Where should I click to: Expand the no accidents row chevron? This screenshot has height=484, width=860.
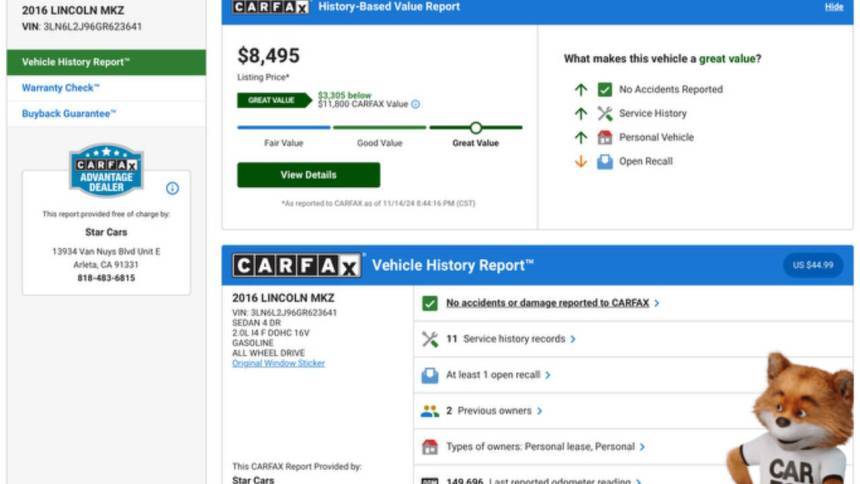point(657,303)
